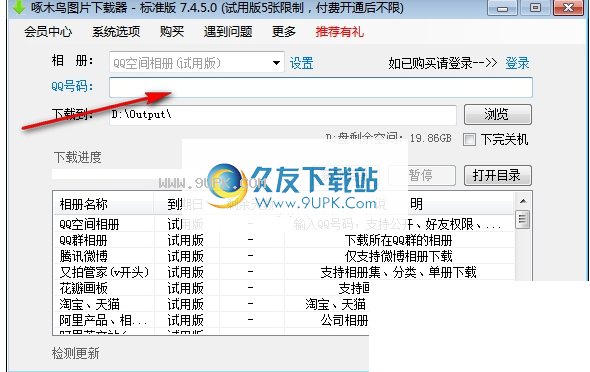Click the 相册名称 column header
The height and width of the screenshot is (372, 590).
tap(103, 204)
